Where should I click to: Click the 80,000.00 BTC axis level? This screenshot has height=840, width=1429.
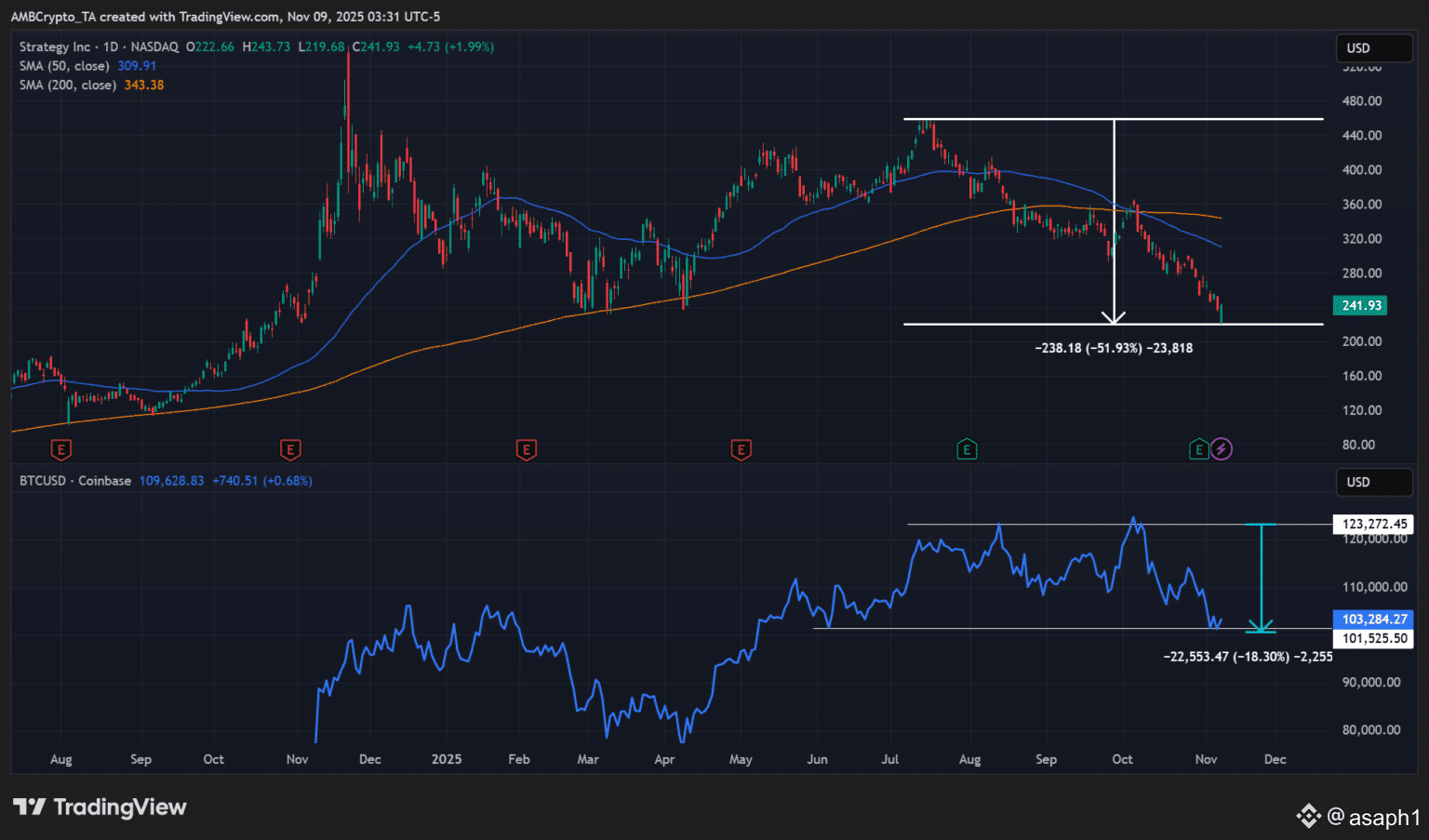1371,730
